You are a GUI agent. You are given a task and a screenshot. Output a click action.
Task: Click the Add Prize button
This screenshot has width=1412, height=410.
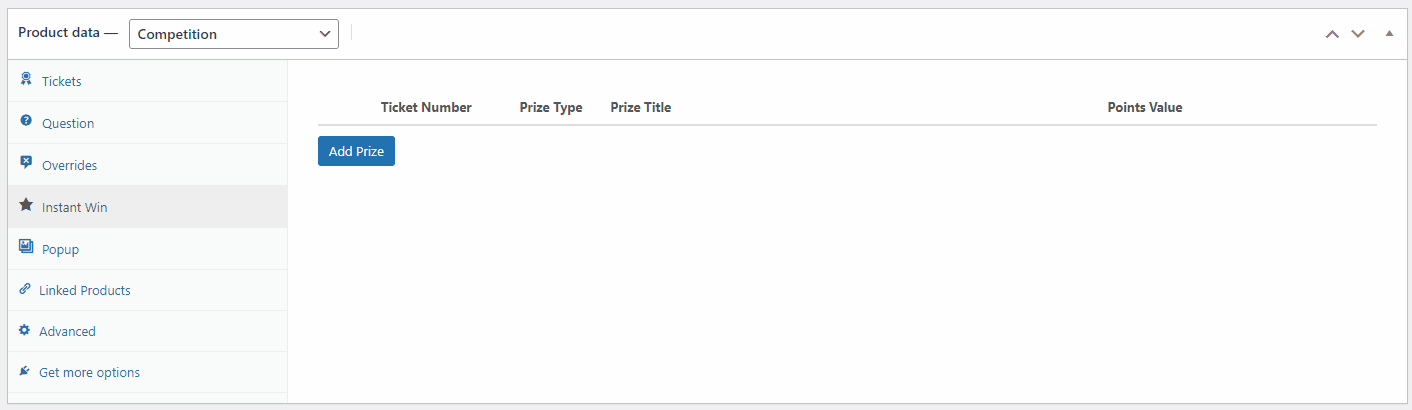click(x=356, y=151)
